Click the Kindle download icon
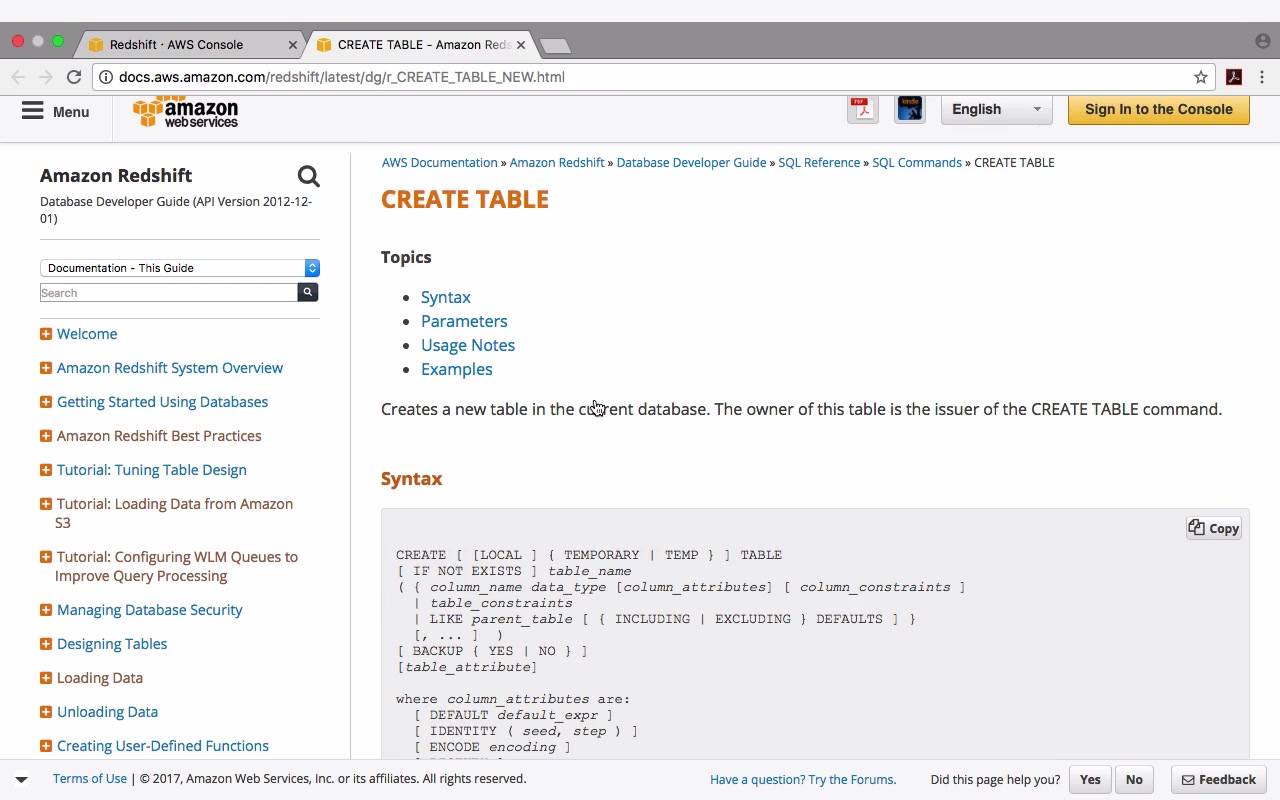This screenshot has height=800, width=1280. tap(910, 109)
